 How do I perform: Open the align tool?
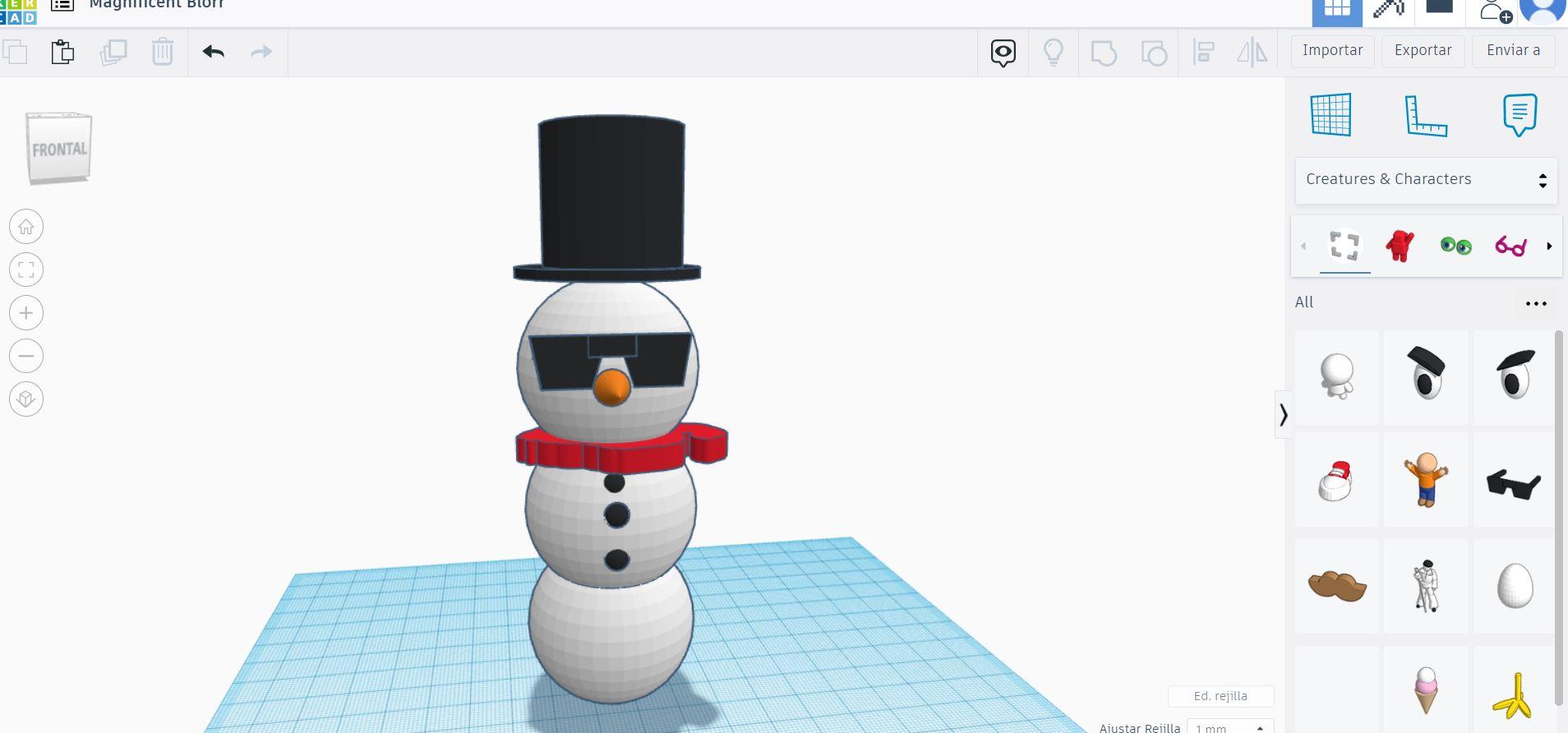point(1204,53)
